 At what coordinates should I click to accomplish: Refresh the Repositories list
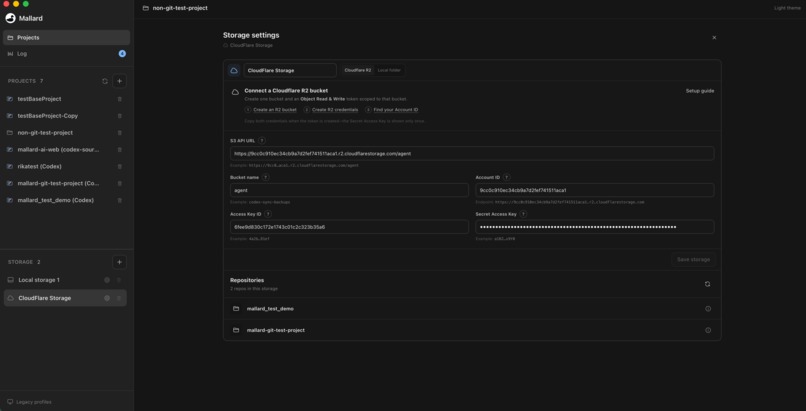[x=707, y=284]
